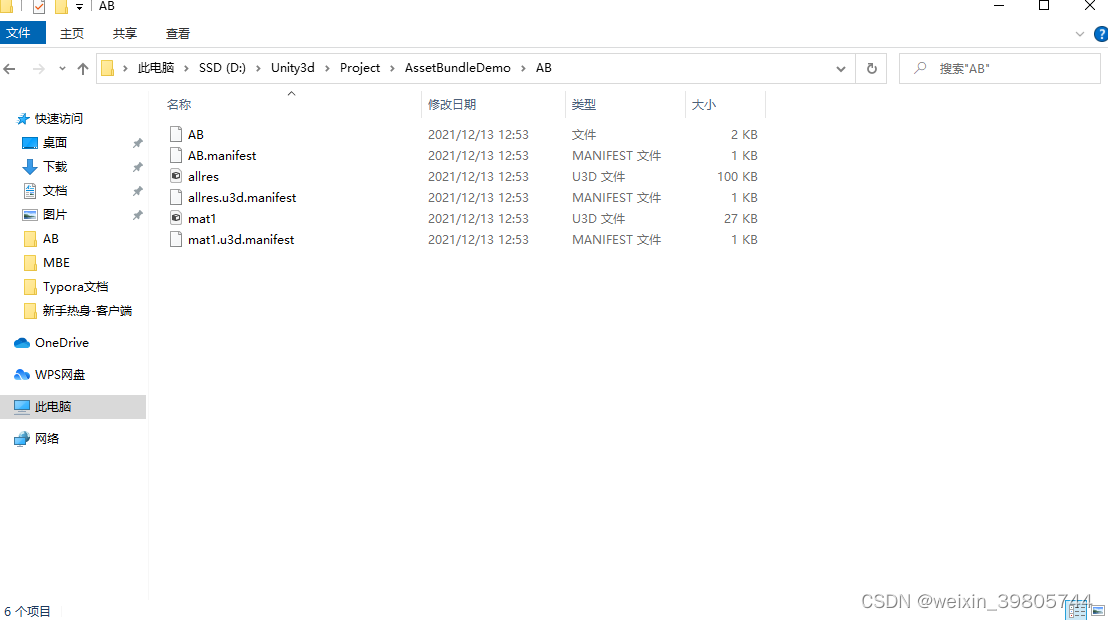Open the MBE folder in the sidebar
This screenshot has width=1108, height=620.
click(57, 263)
